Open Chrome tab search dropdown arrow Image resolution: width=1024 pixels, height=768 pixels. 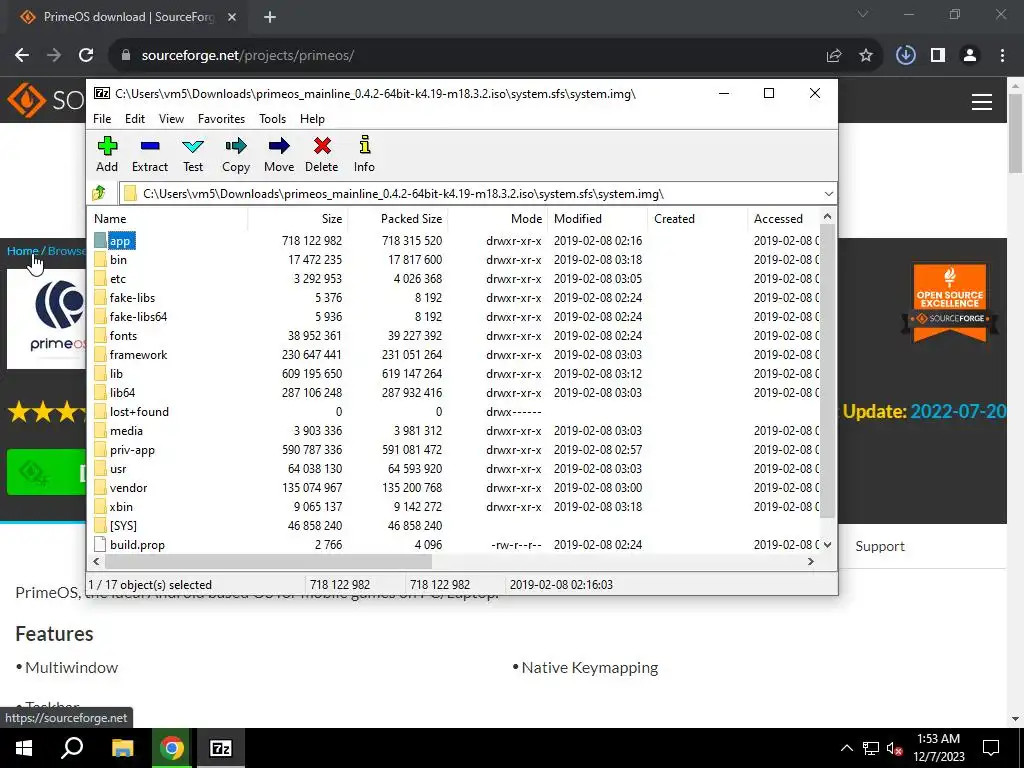[x=863, y=14]
